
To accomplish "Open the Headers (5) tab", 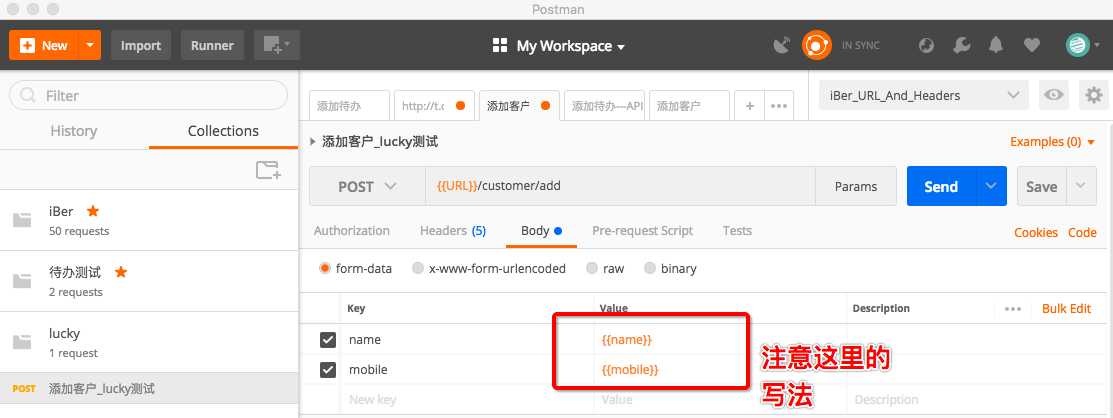I will click(453, 231).
